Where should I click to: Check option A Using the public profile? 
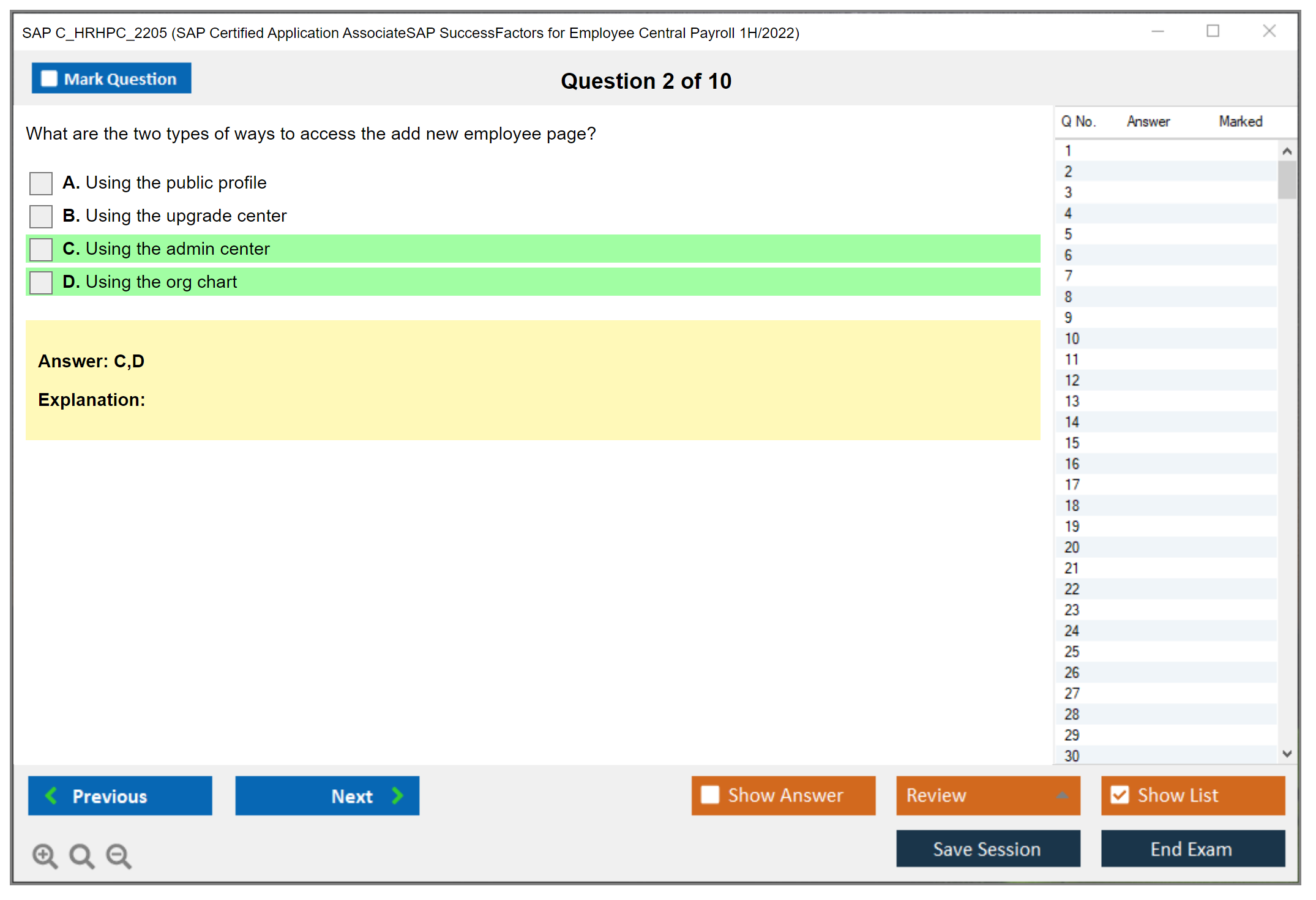(x=41, y=183)
